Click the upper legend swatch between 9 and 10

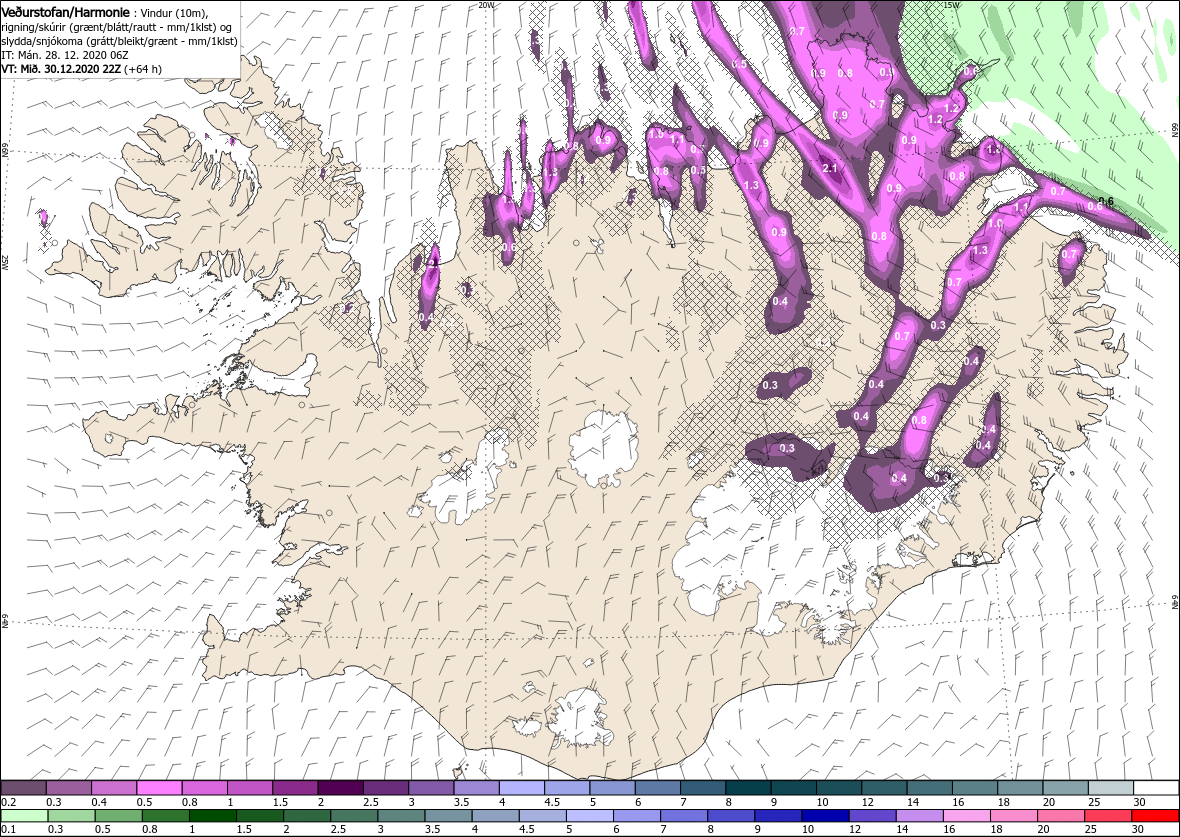point(793,788)
